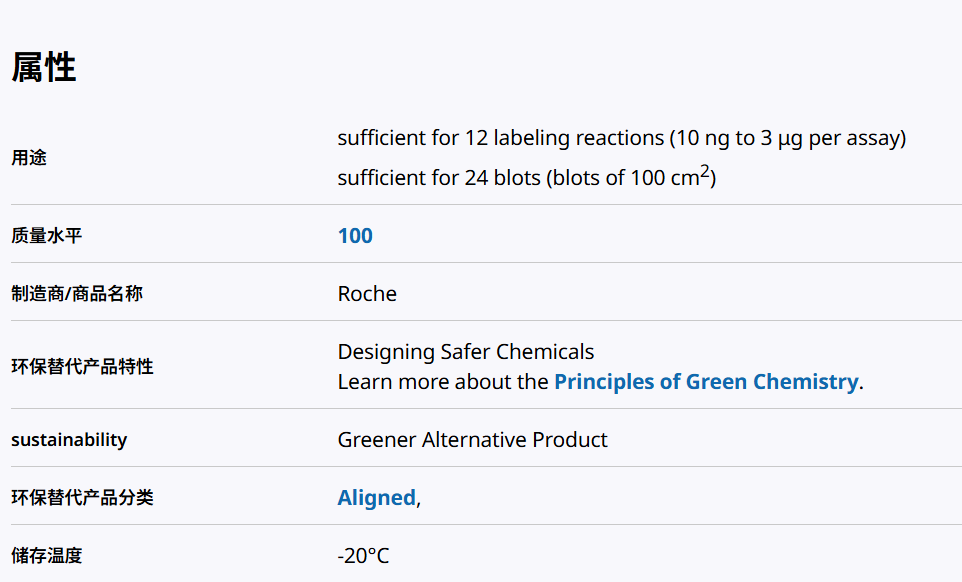Click the 'Learn more about the' text

[x=443, y=382]
